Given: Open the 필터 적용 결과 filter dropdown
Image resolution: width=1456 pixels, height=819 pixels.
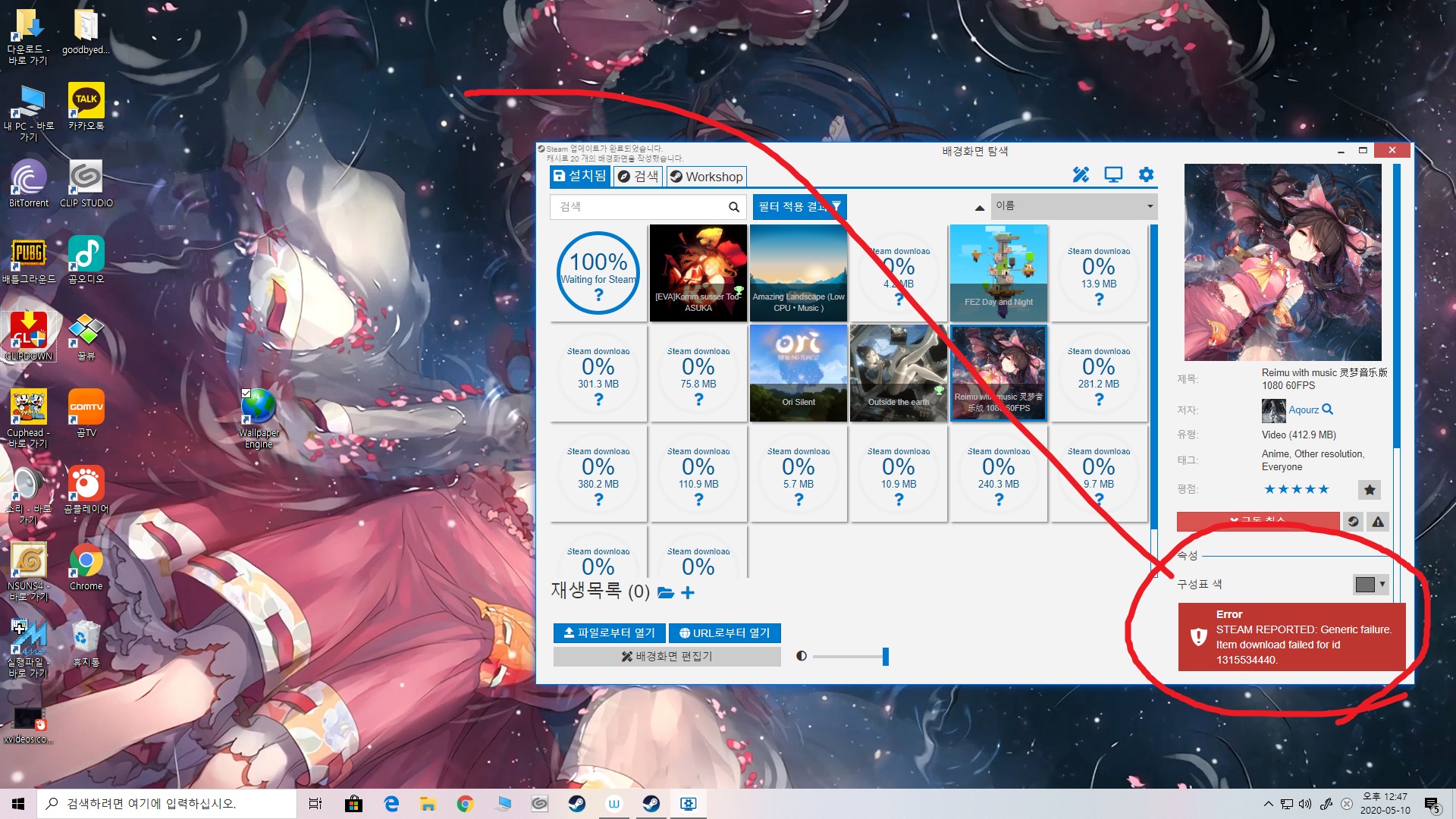Looking at the screenshot, I should tap(799, 206).
